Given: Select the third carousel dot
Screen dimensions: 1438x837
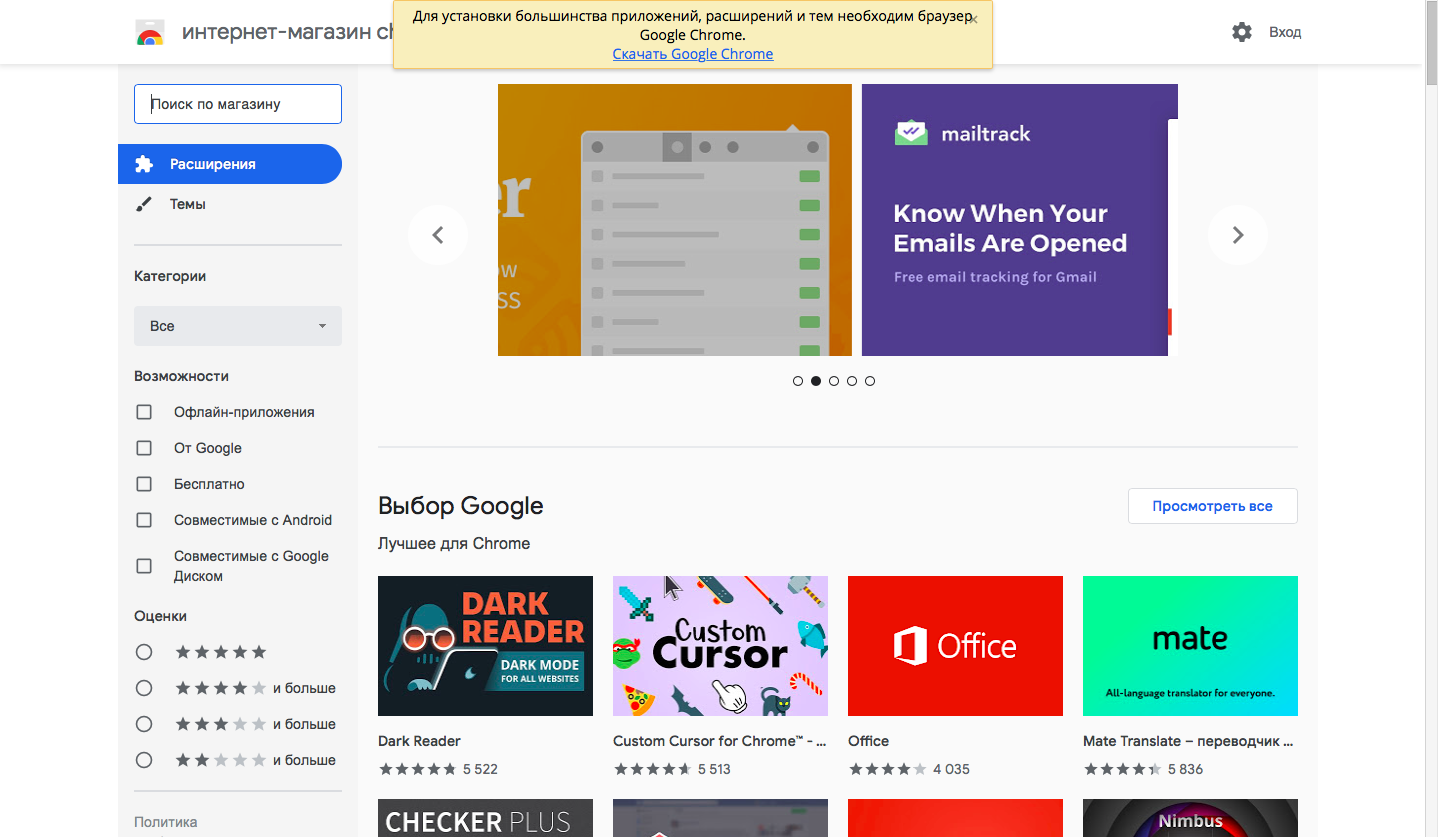Looking at the screenshot, I should [834, 381].
